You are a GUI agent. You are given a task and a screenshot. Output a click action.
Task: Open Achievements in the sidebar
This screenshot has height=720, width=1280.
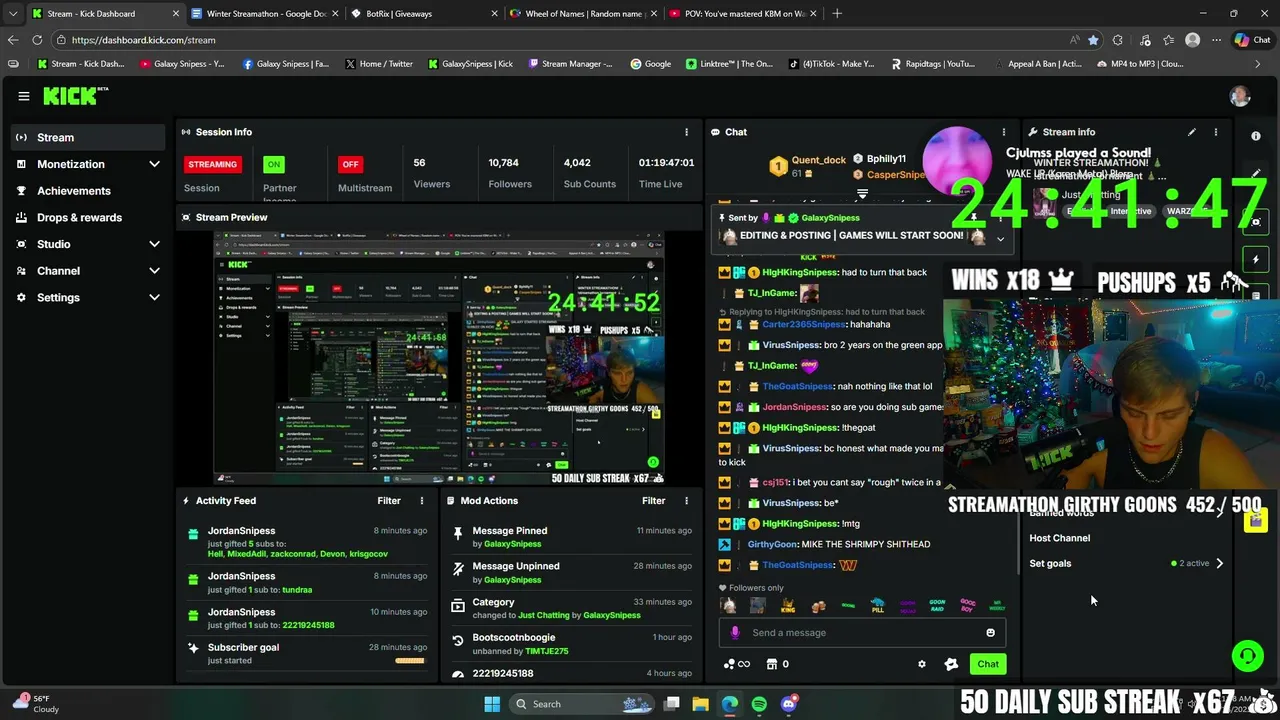[x=89, y=191]
